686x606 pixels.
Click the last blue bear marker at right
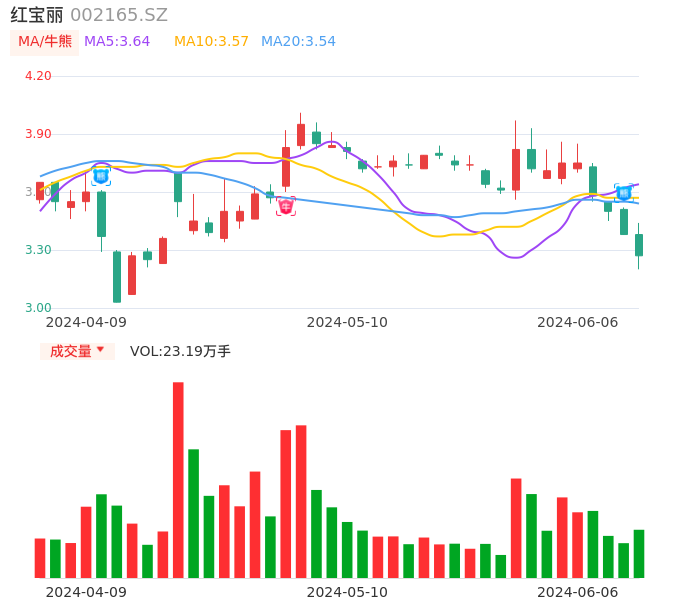(623, 193)
